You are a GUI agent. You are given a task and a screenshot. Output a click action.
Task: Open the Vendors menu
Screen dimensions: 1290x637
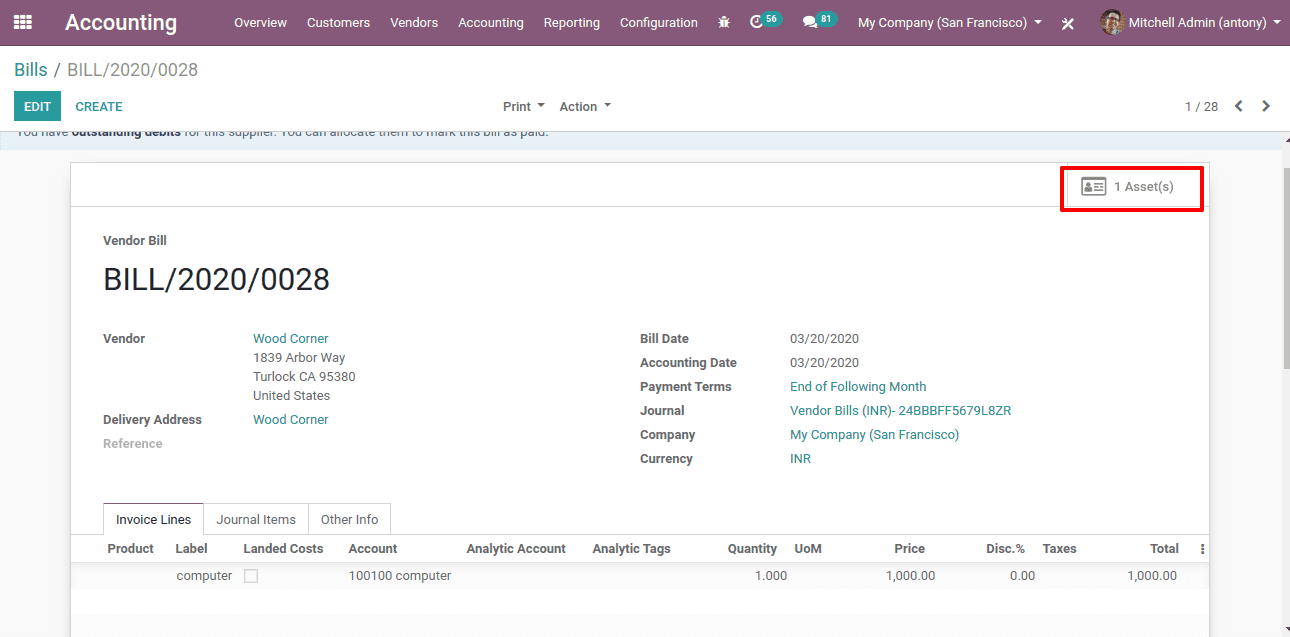tap(414, 22)
